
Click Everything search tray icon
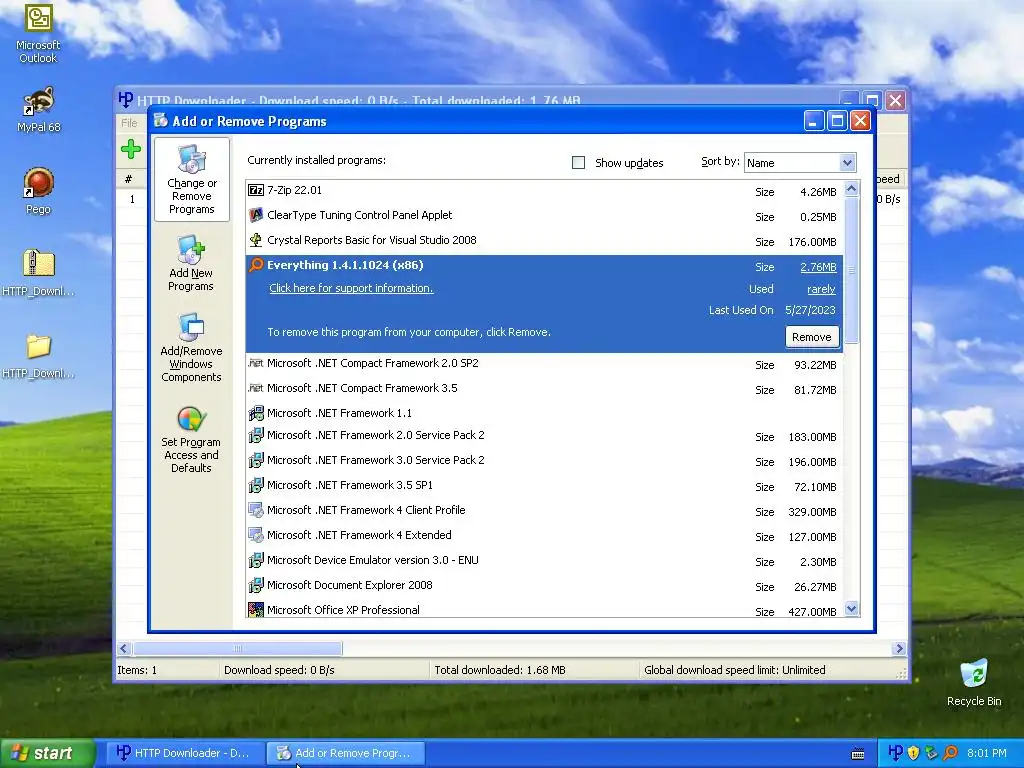click(950, 753)
